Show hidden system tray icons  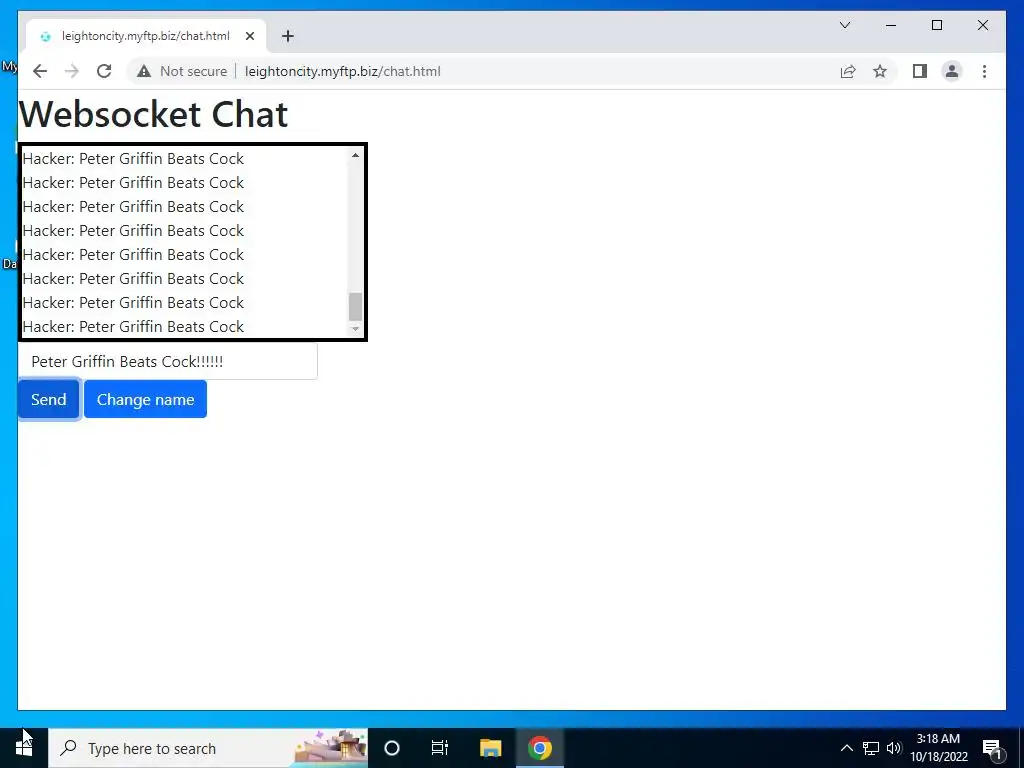pos(846,748)
